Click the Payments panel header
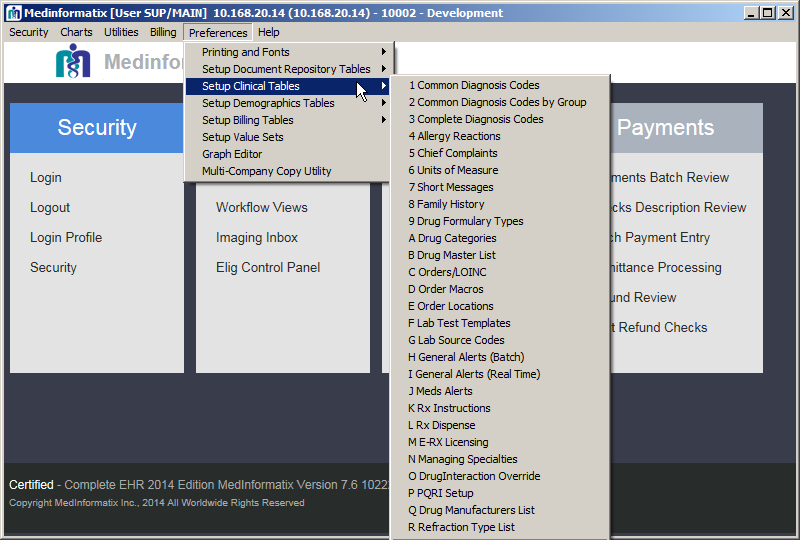 [686, 128]
